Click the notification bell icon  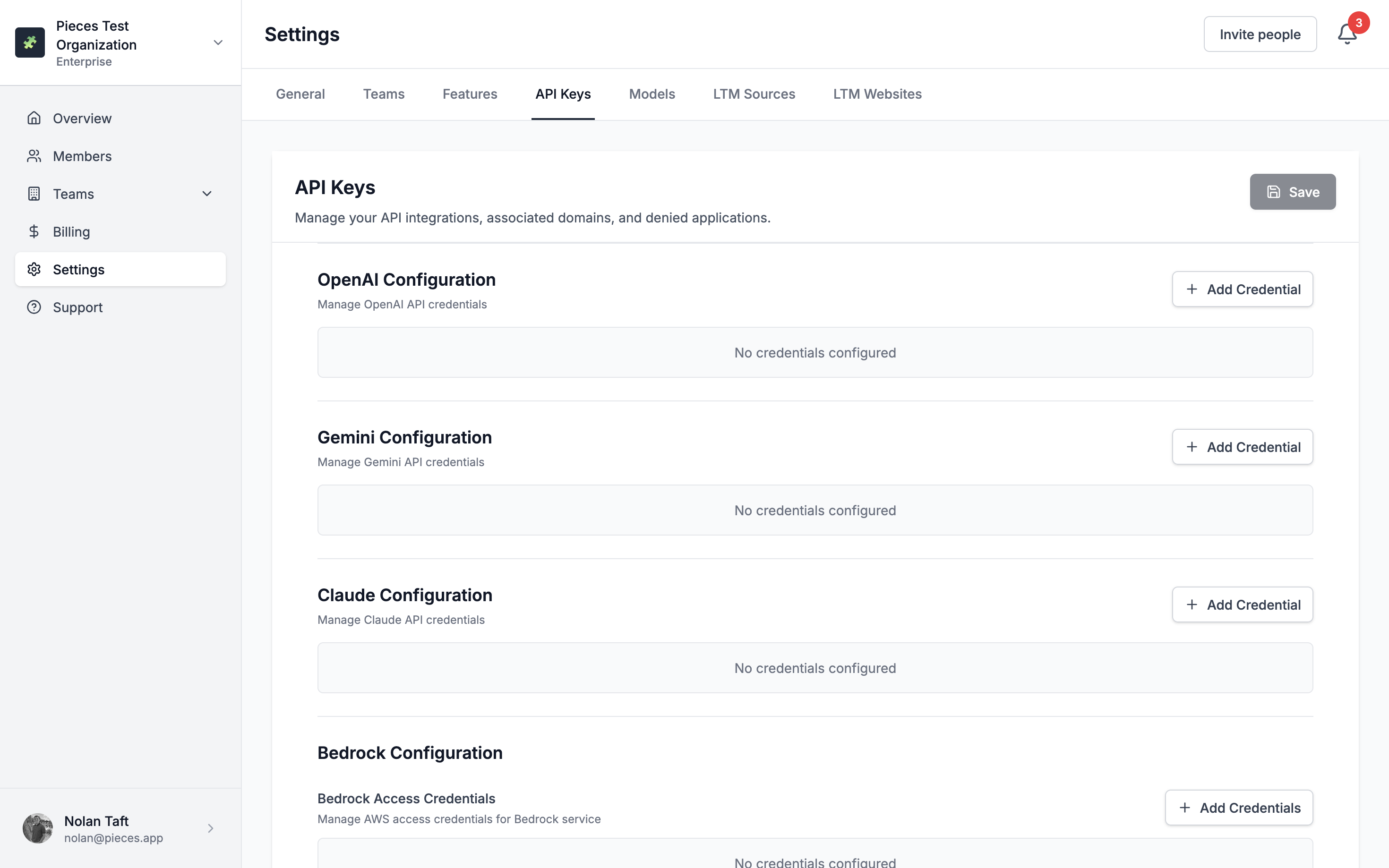(1346, 34)
